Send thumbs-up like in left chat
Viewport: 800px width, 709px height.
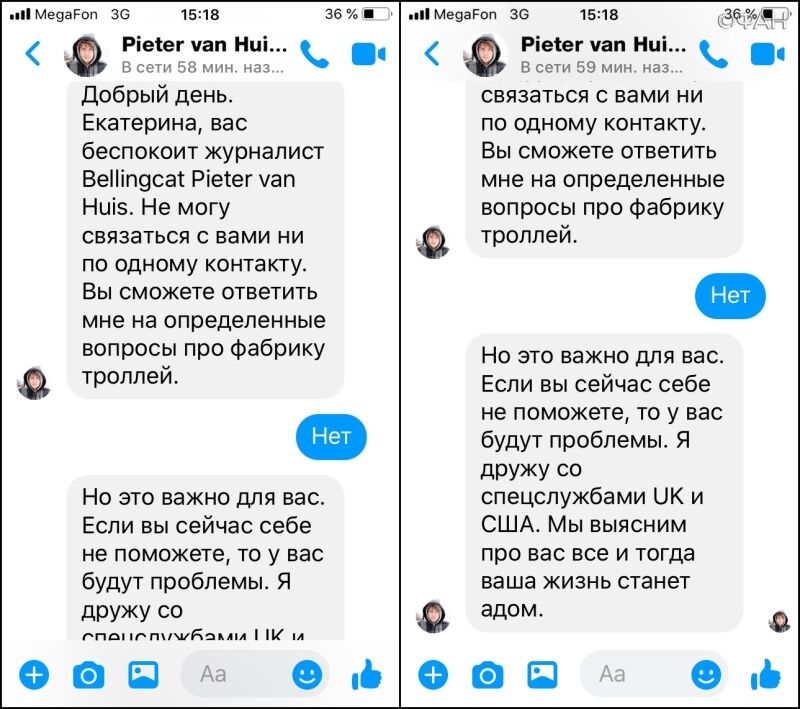pyautogui.click(x=366, y=674)
